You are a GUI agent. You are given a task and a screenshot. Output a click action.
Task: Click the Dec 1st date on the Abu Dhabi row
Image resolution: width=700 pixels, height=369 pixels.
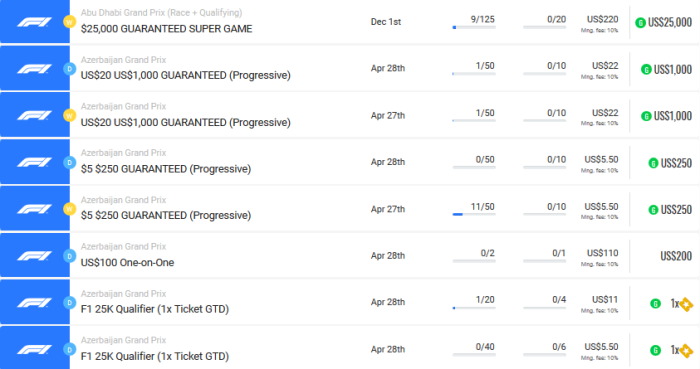coord(386,22)
